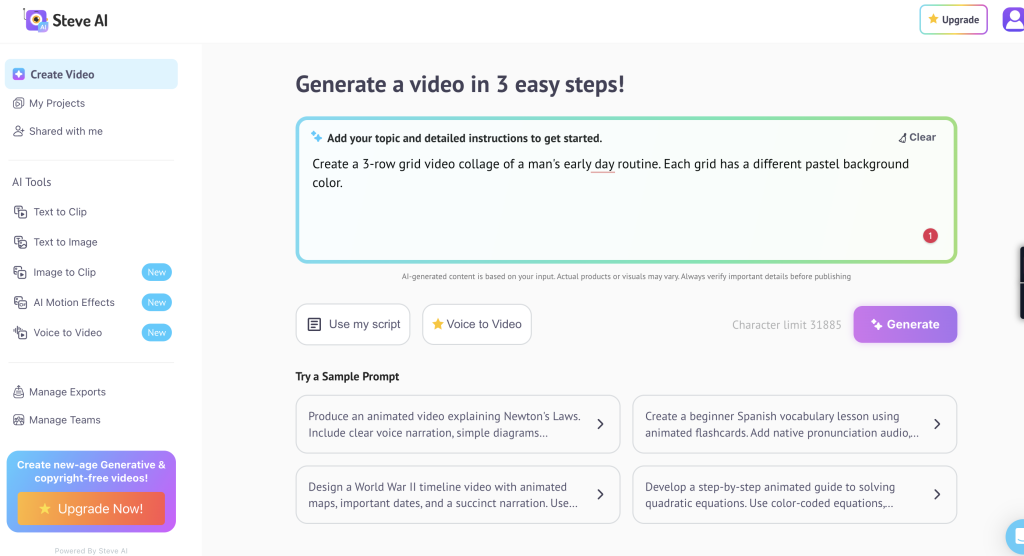This screenshot has width=1024, height=556.
Task: Click the Text to Image icon
Action: (20, 242)
